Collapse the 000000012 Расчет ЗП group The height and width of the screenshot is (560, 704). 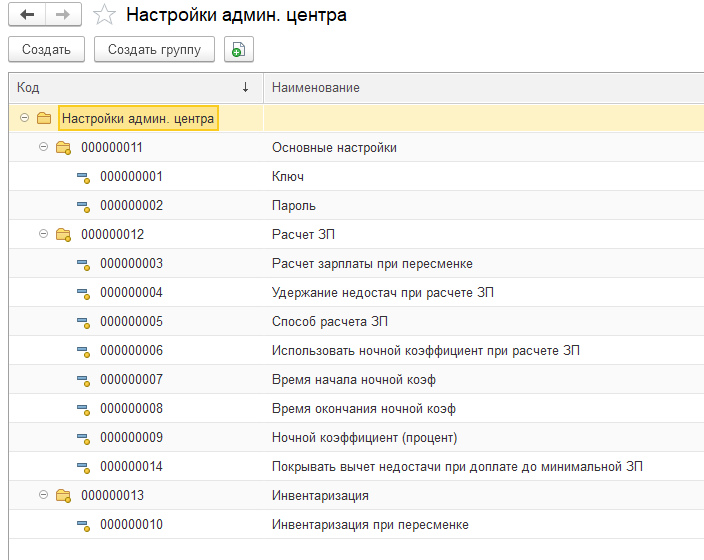pos(43,234)
